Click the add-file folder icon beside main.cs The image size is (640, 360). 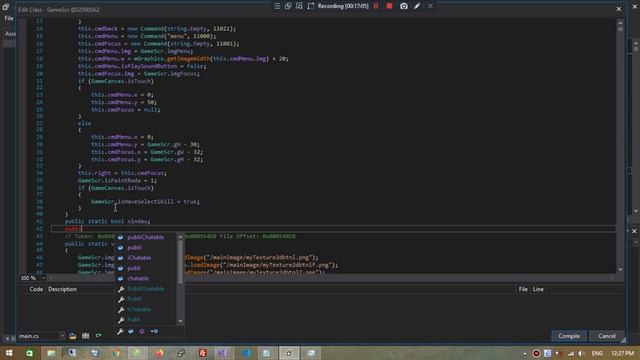(73, 336)
